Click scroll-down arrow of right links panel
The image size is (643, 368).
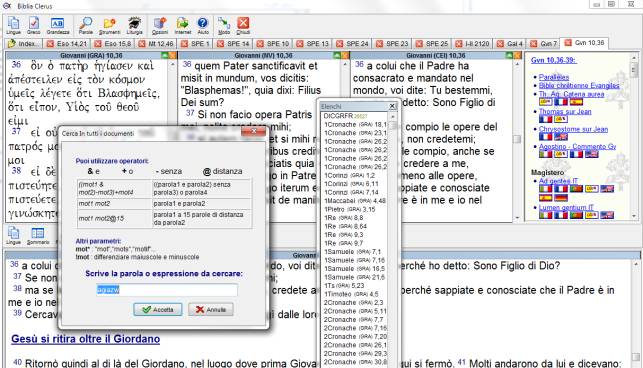[634, 216]
